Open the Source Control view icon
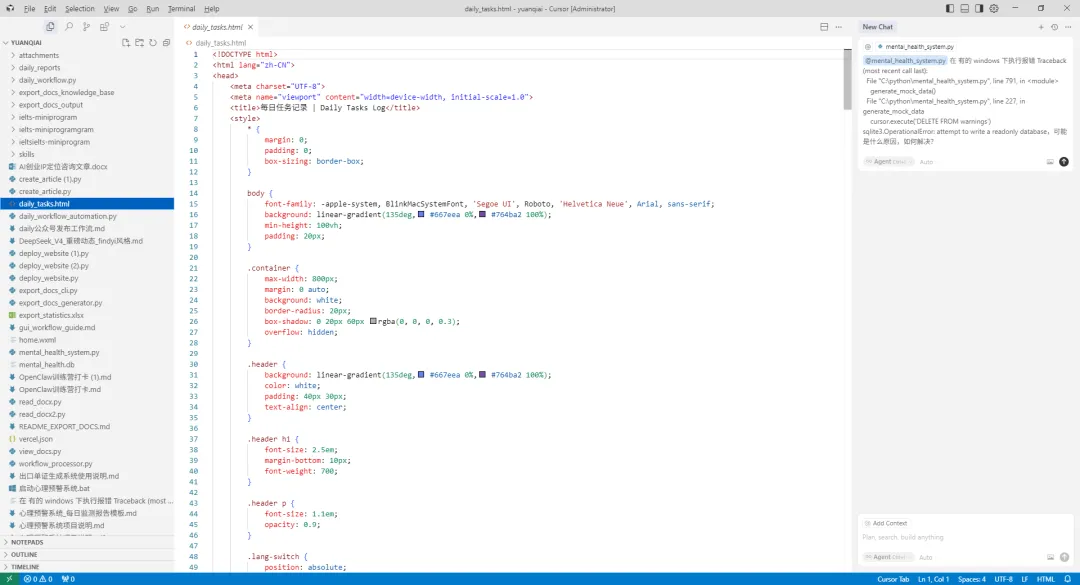 click(x=86, y=27)
